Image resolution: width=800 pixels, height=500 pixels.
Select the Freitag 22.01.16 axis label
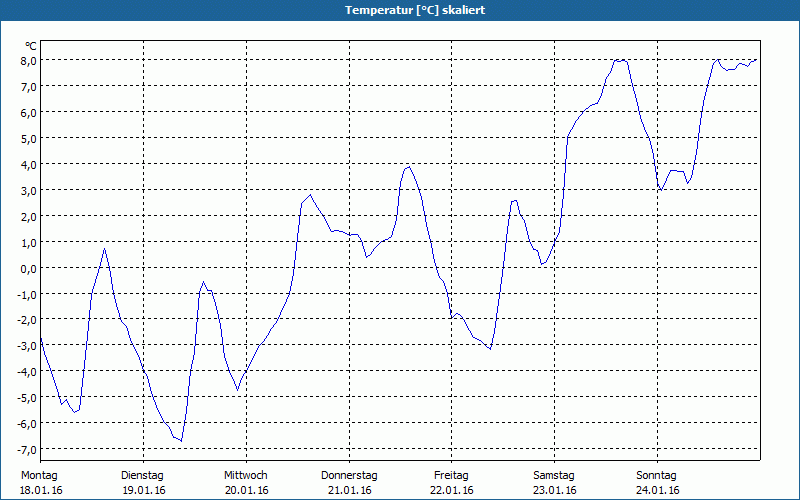tap(452, 483)
